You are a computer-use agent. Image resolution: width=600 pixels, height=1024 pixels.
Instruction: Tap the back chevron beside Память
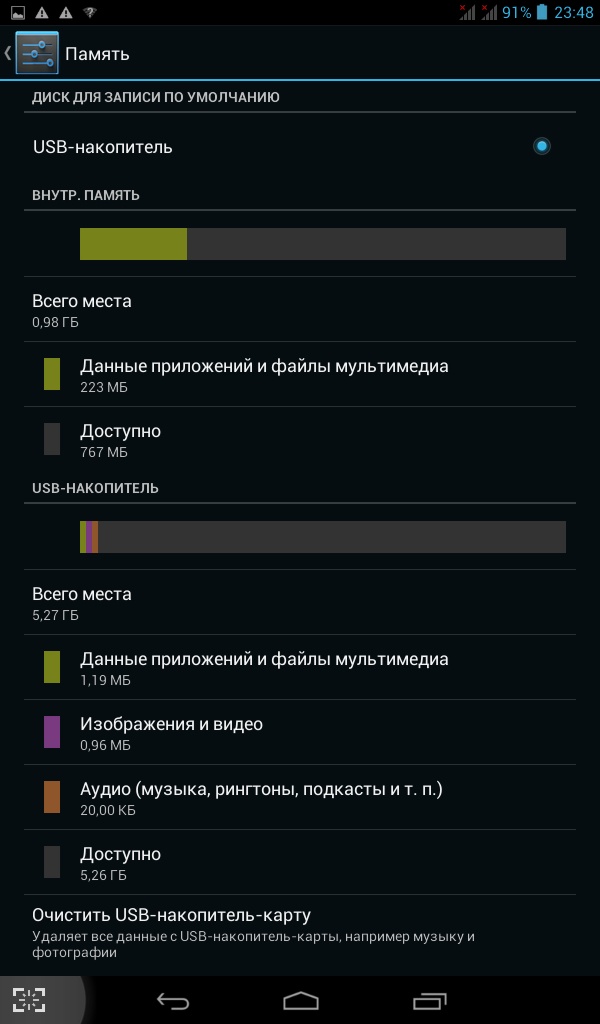[8, 53]
